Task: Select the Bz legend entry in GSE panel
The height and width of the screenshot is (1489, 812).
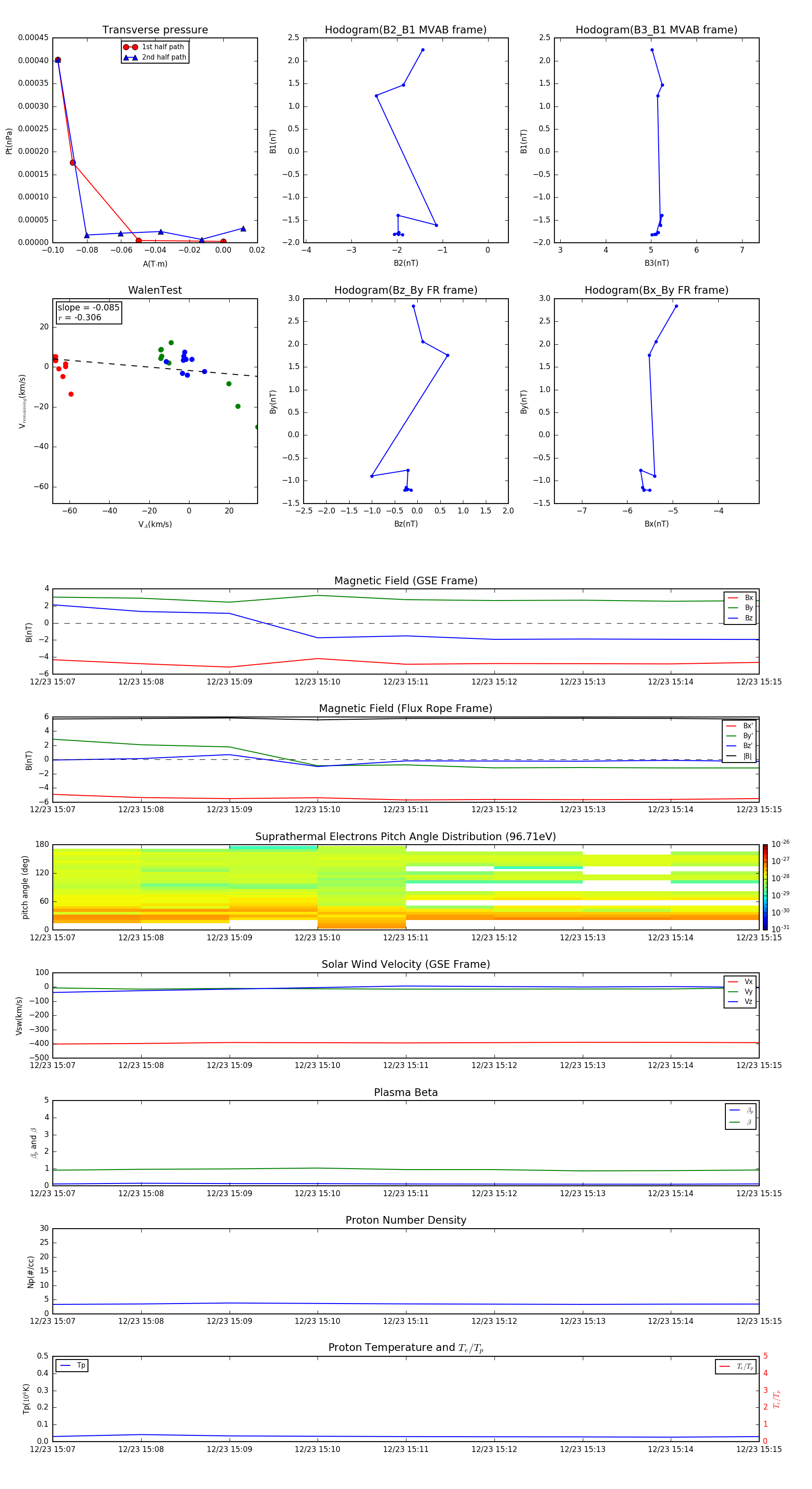Action: click(x=740, y=618)
